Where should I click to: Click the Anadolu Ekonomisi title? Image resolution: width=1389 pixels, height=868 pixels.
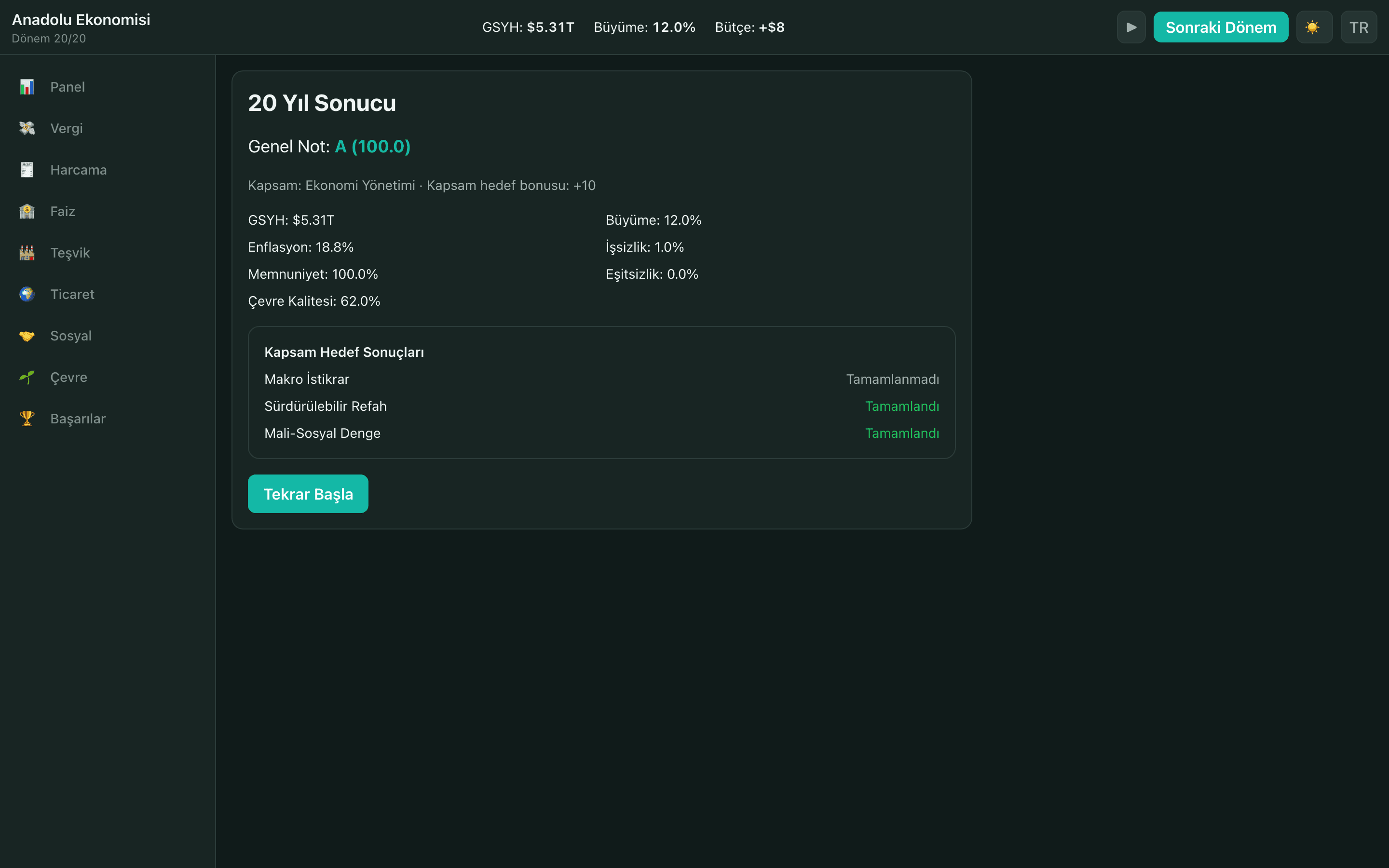point(81,19)
